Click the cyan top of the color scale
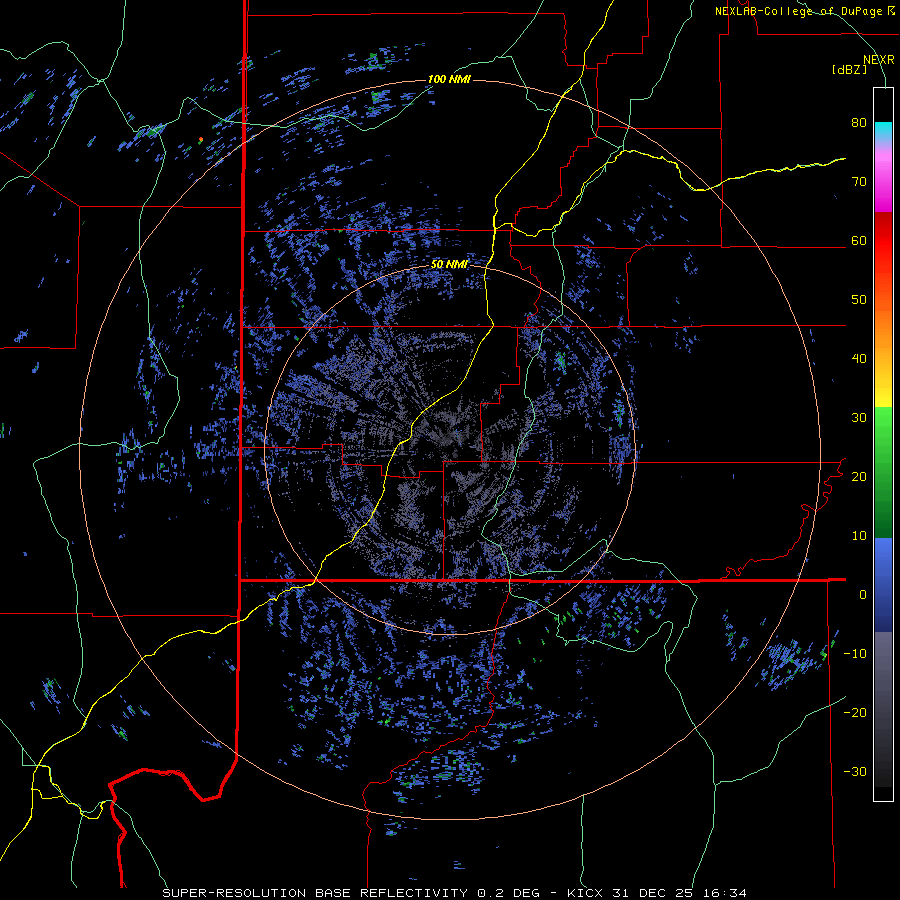This screenshot has height=900, width=900. coord(883,131)
